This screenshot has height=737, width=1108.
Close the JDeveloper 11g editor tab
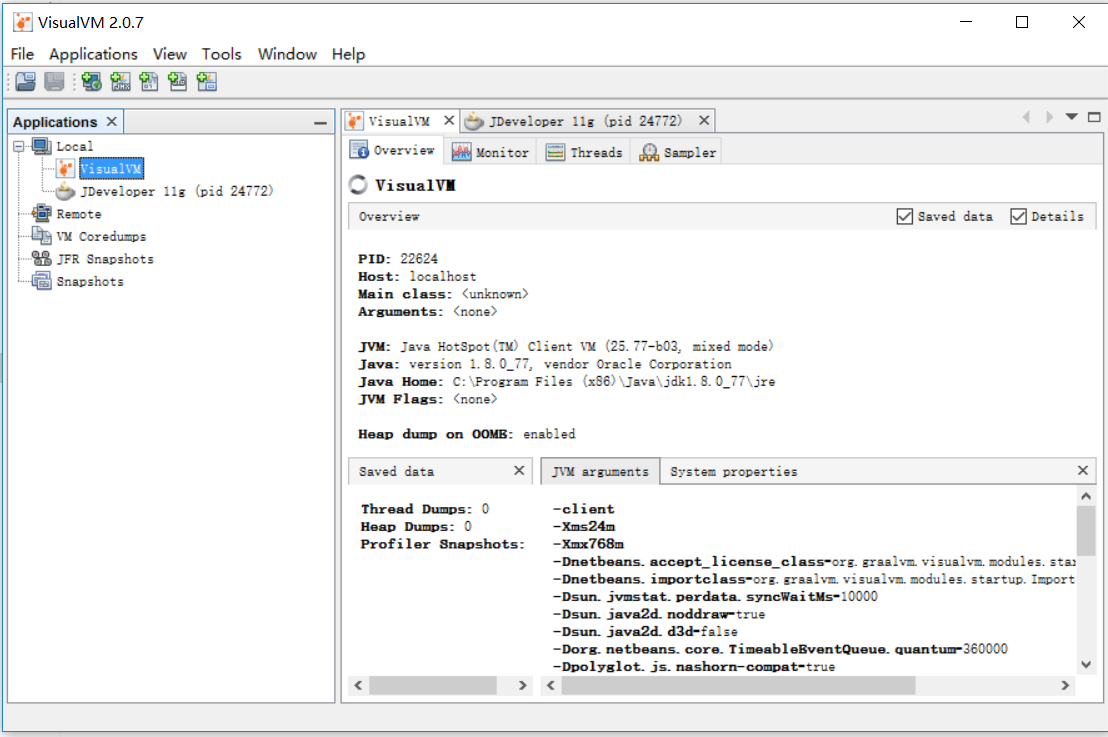coord(704,120)
